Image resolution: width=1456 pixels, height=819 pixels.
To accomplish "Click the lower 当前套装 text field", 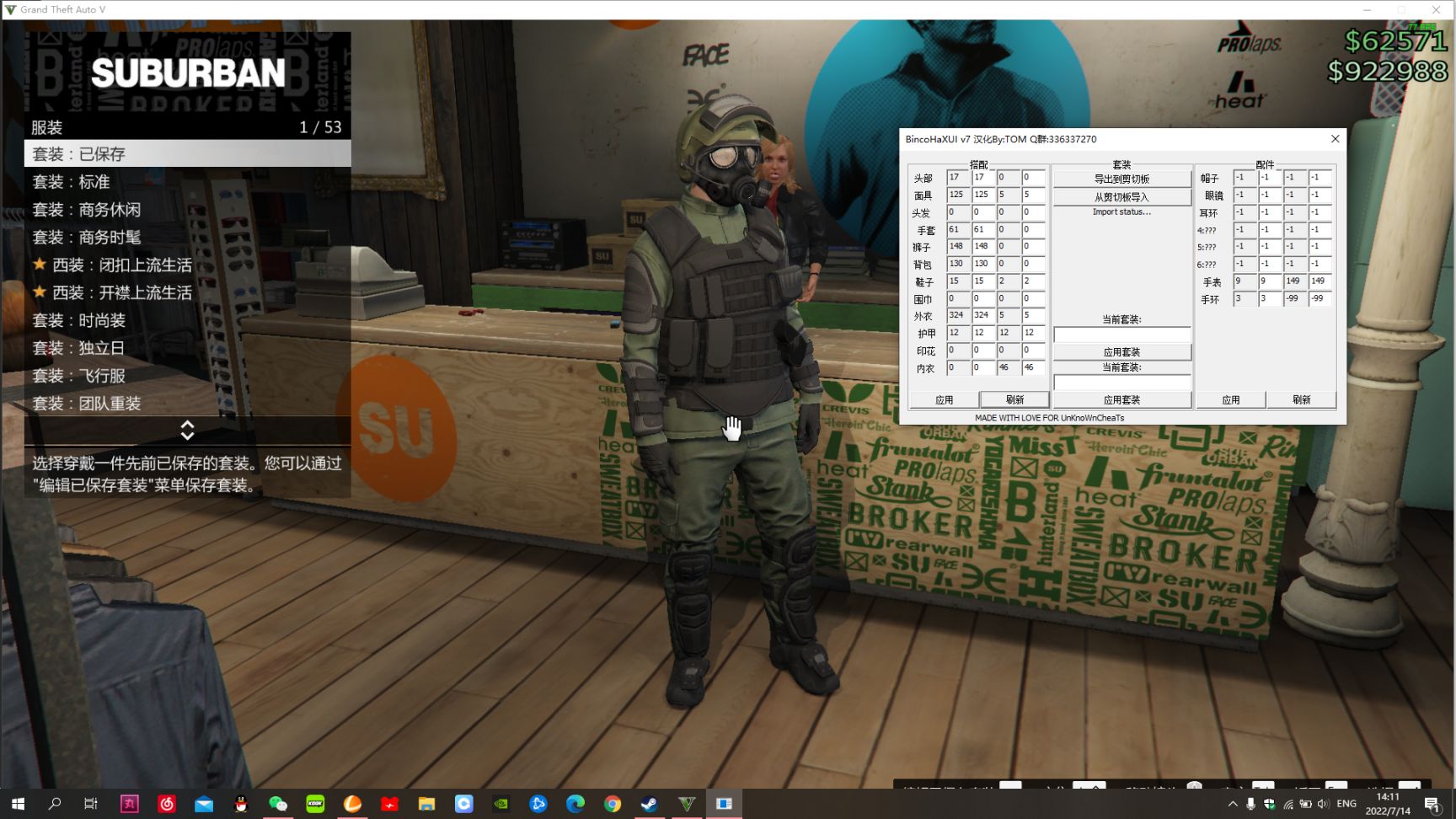I will click(1121, 383).
